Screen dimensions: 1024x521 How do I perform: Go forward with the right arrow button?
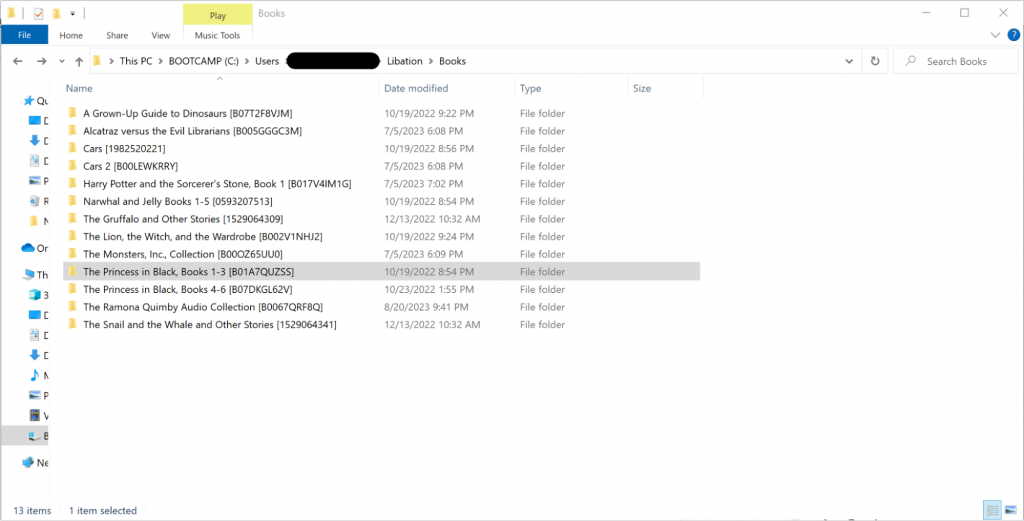point(41,61)
